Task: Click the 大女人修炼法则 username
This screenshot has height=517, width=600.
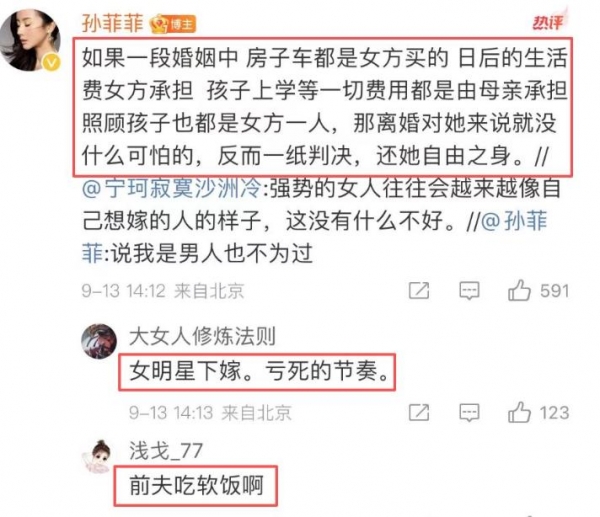Action: pyautogui.click(x=202, y=336)
